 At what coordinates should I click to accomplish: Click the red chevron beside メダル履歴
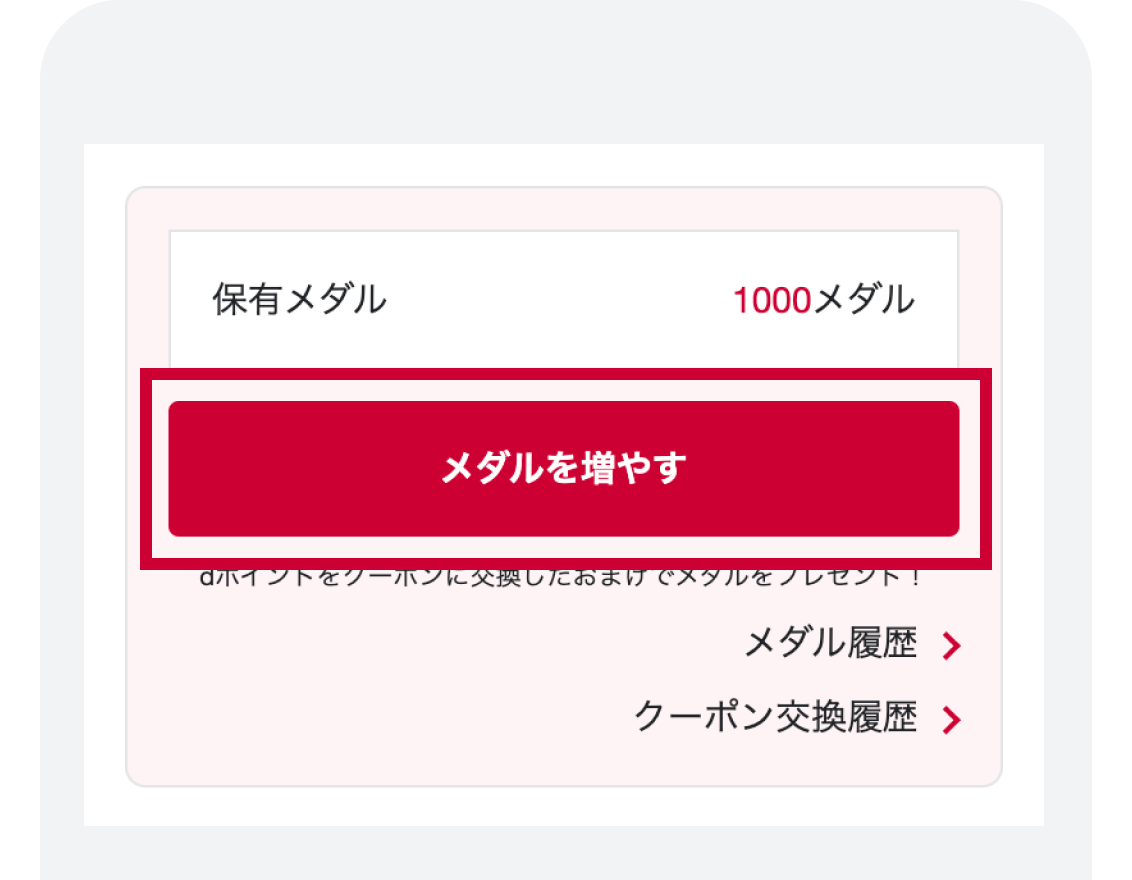point(952,645)
